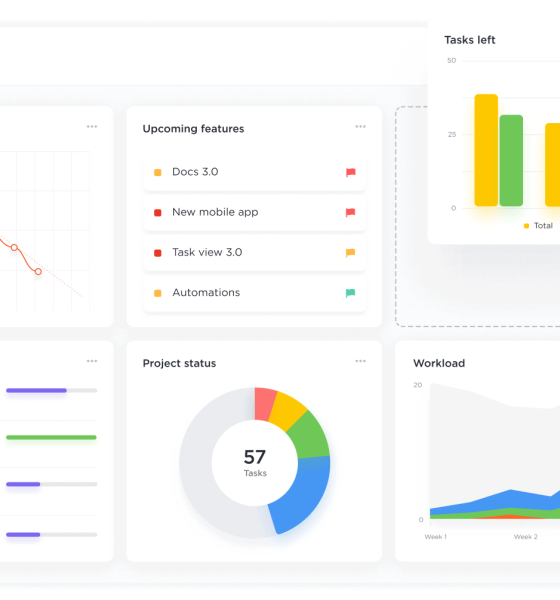Click Week 1 axis label in Workload

coord(435,537)
